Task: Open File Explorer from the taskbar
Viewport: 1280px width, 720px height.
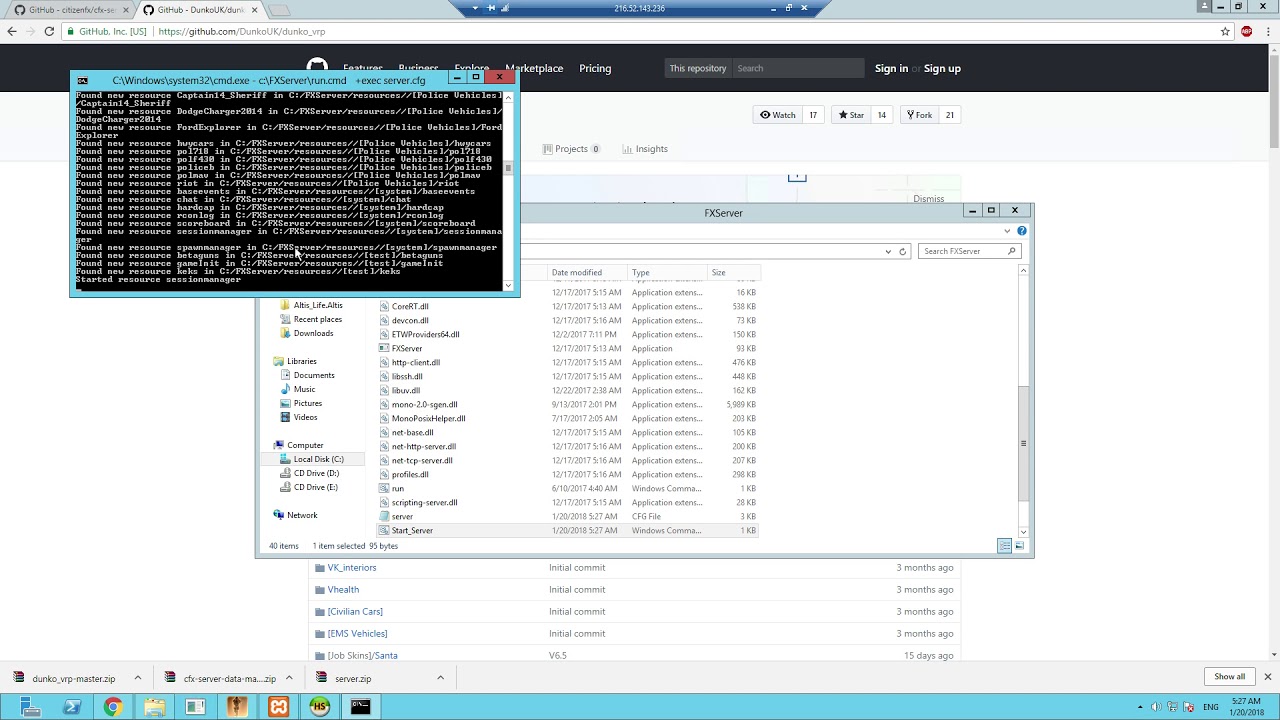Action: pos(154,707)
